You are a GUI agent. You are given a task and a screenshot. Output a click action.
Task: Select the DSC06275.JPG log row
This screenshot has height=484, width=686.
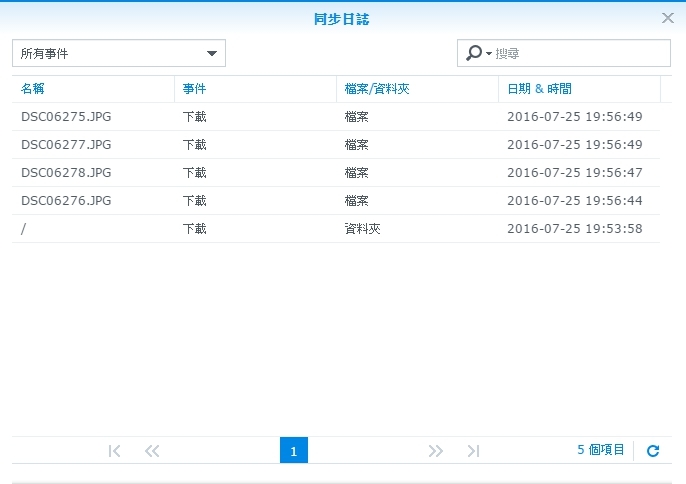click(x=66, y=117)
